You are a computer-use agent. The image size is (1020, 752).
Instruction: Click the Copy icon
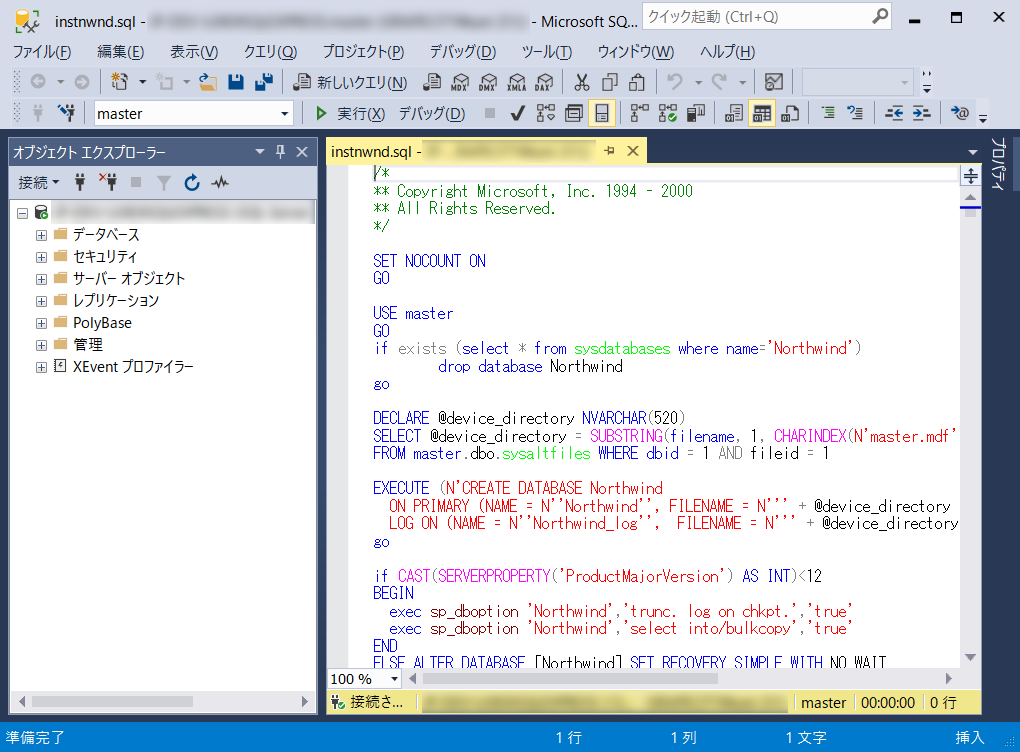[x=610, y=82]
